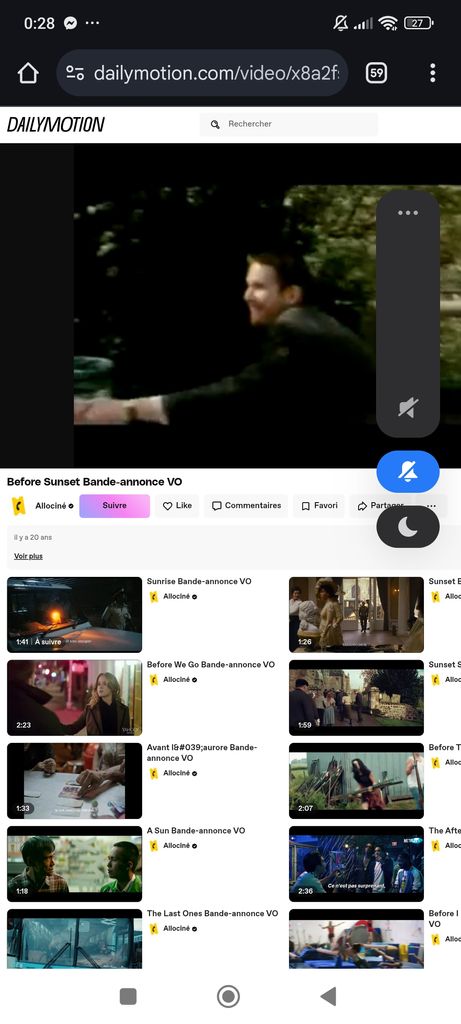The height and width of the screenshot is (1024, 461).
Task: Click title Before We Go Bande-annonce VO
Action: point(210,664)
